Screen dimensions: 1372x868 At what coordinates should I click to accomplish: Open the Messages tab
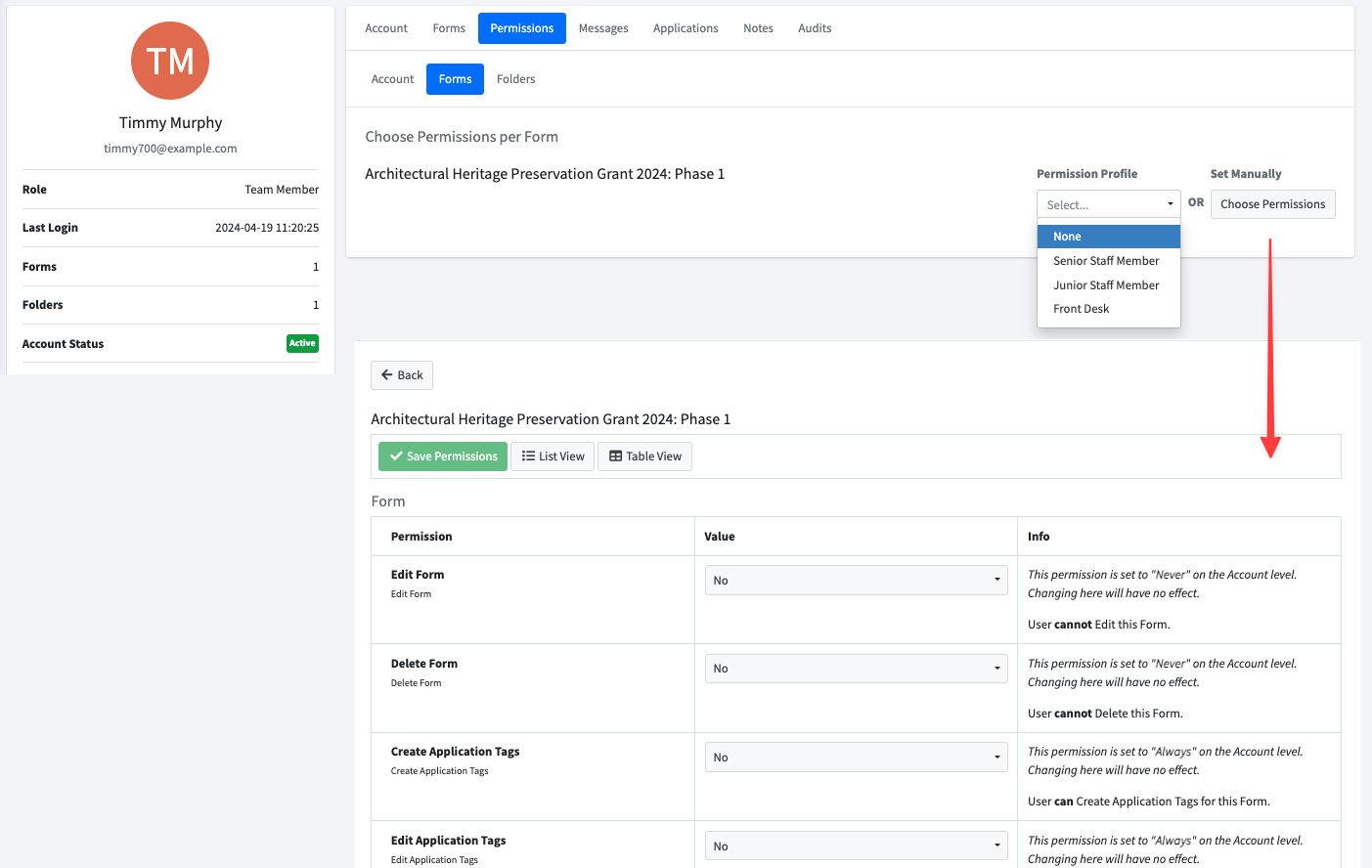603,28
